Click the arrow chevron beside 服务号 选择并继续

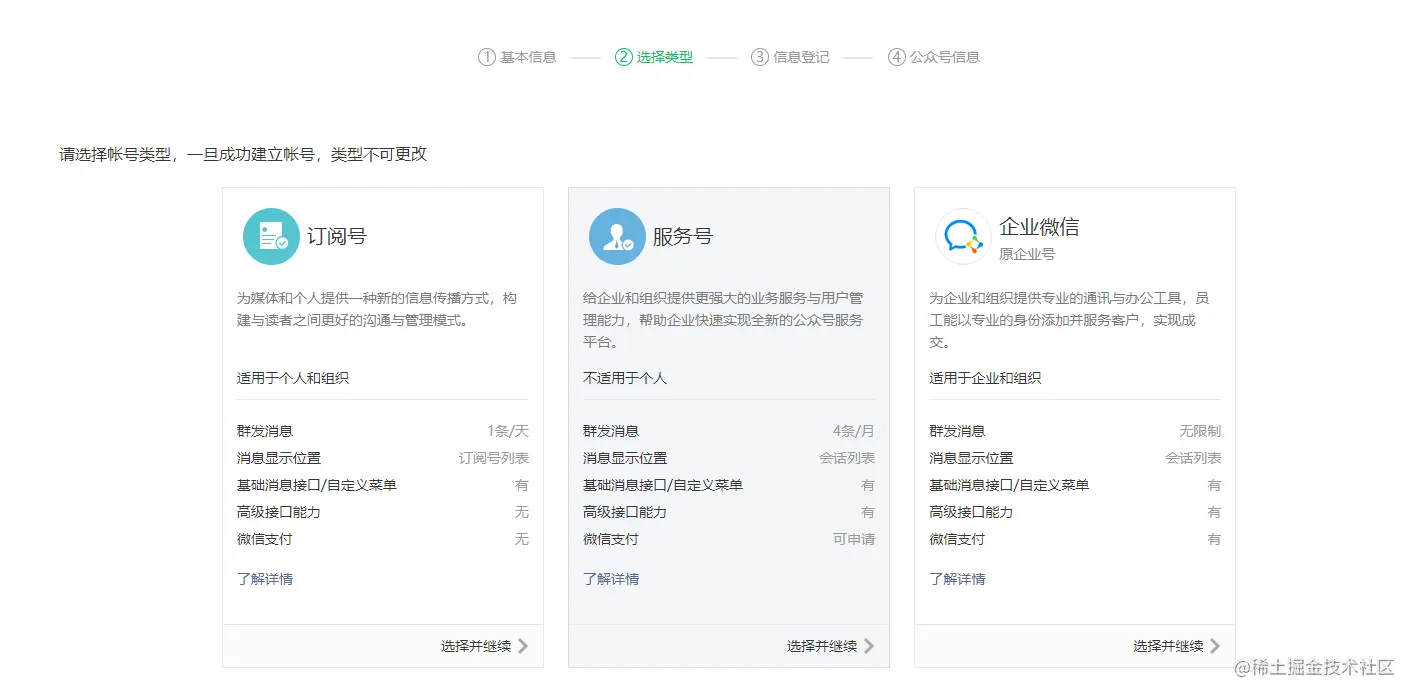tap(868, 646)
